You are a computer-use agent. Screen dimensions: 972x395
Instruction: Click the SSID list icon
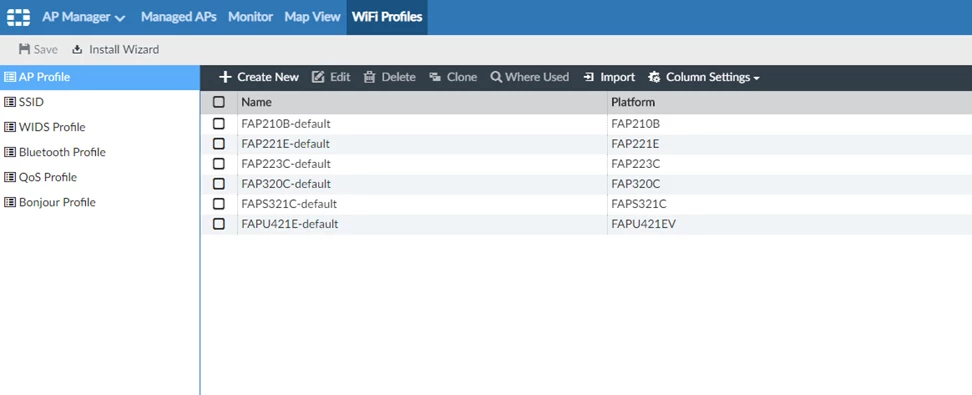point(10,102)
